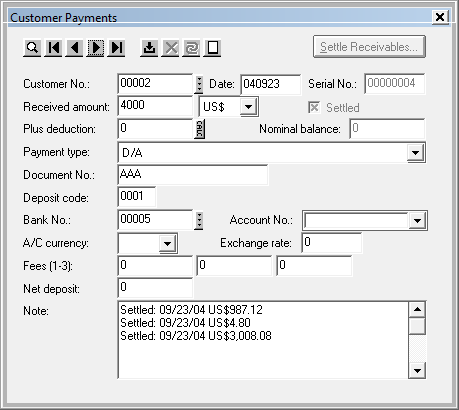Open the US$ currency dropdown
This screenshot has width=459, height=410.
click(248, 107)
